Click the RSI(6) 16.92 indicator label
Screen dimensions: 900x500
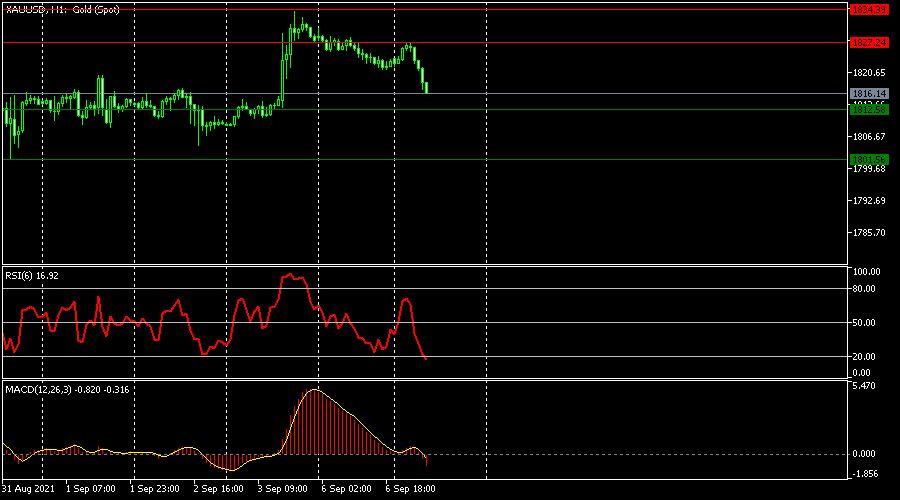[x=32, y=276]
